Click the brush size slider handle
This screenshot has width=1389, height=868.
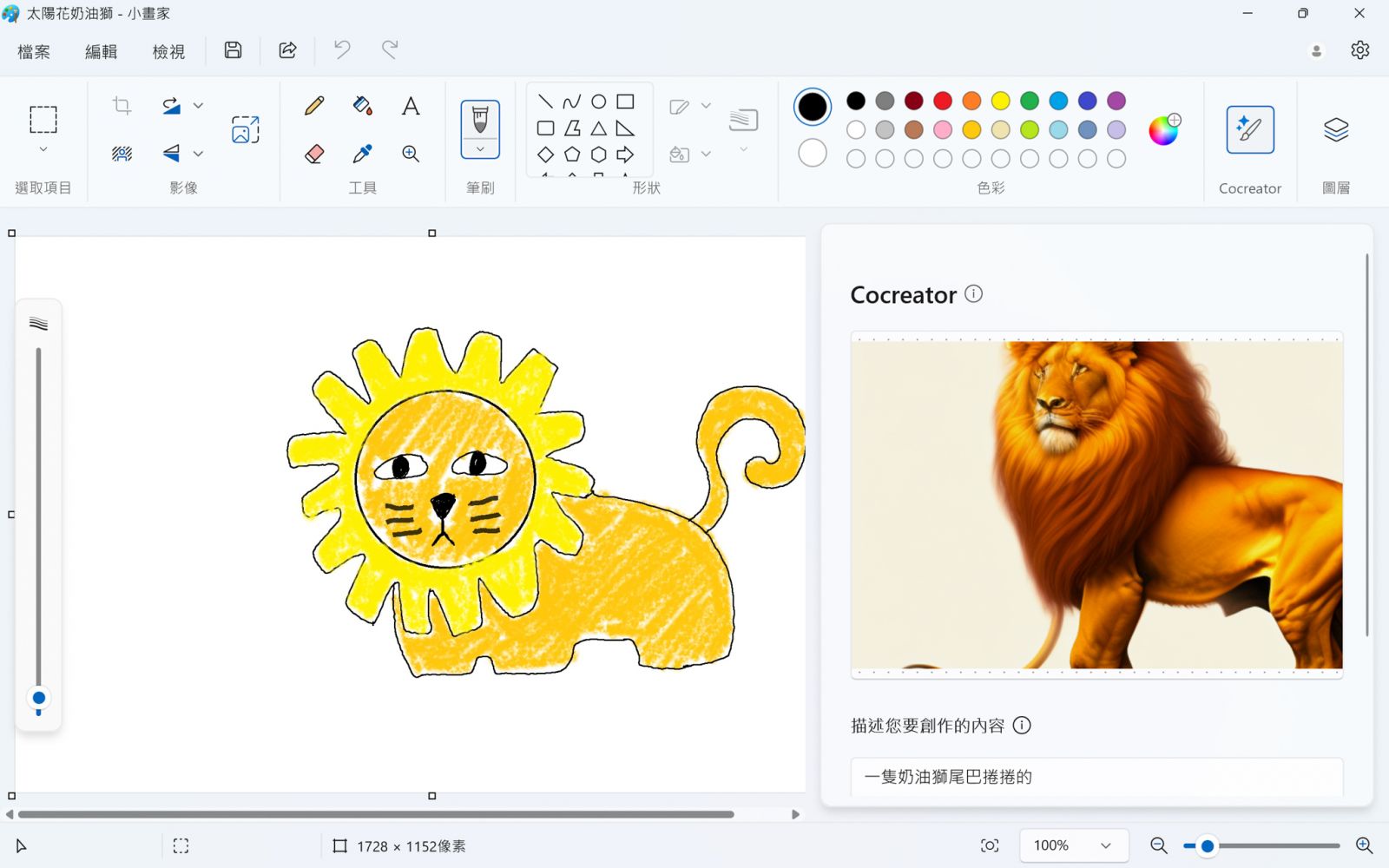coord(39,698)
